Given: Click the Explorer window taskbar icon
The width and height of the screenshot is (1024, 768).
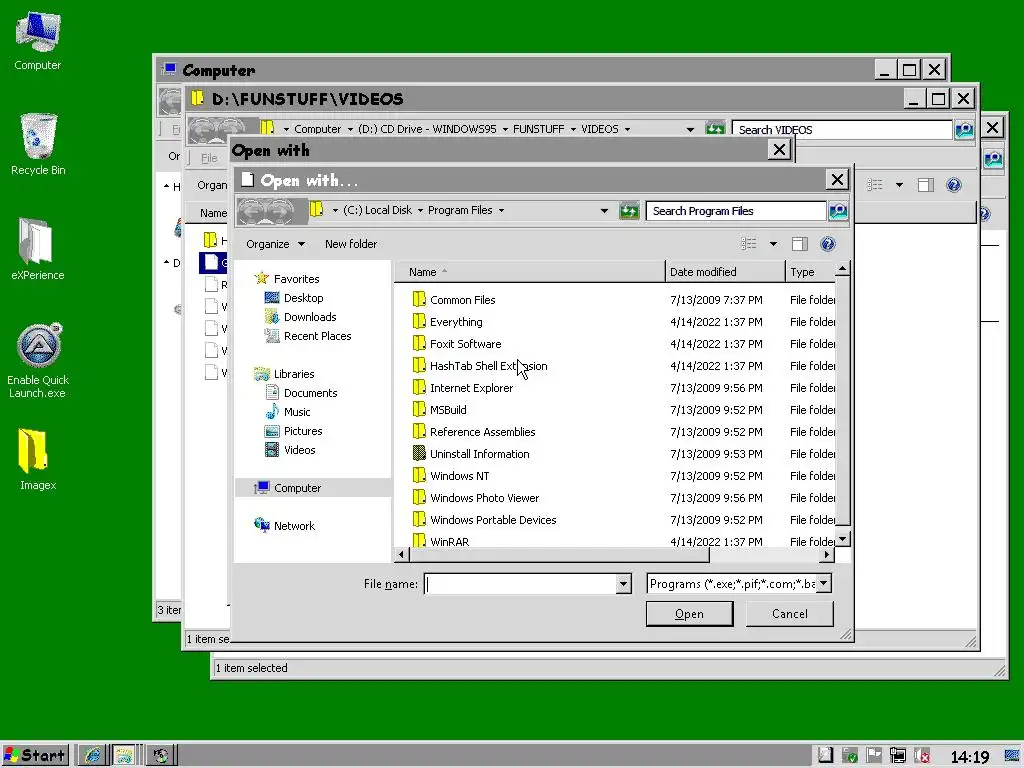Looking at the screenshot, I should coord(124,756).
